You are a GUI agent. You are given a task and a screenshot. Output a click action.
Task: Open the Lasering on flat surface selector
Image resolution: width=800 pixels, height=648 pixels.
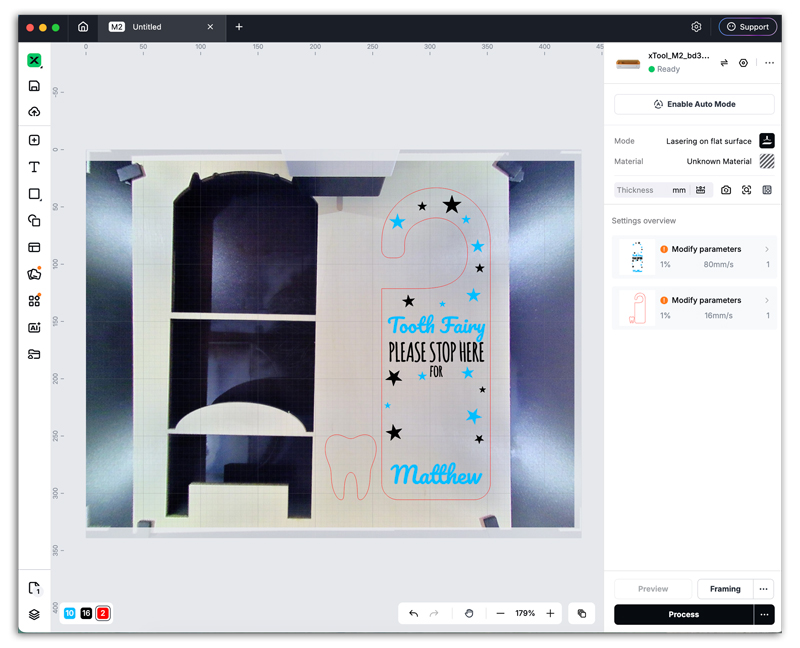tap(709, 141)
